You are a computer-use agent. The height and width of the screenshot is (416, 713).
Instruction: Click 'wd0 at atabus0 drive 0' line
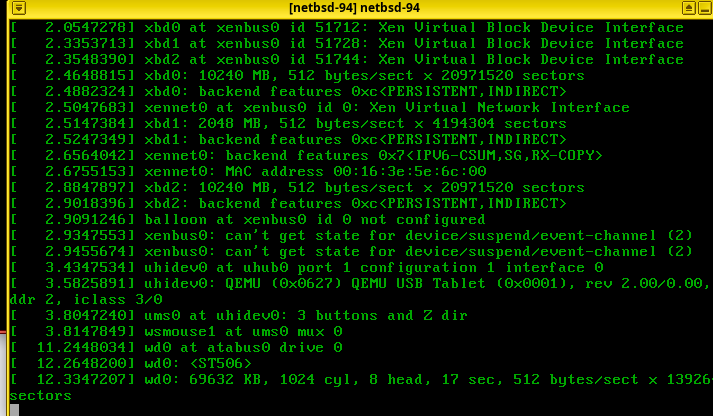[176, 347]
